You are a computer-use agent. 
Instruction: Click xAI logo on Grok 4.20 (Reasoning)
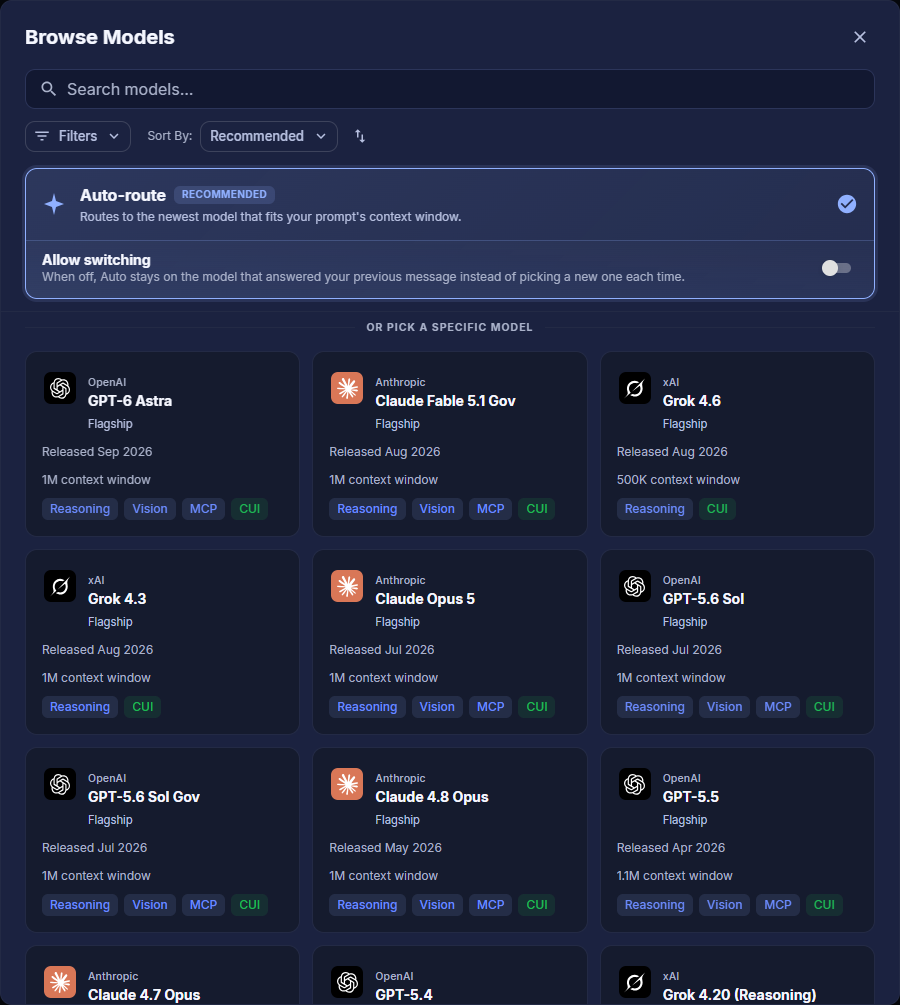coord(635,983)
